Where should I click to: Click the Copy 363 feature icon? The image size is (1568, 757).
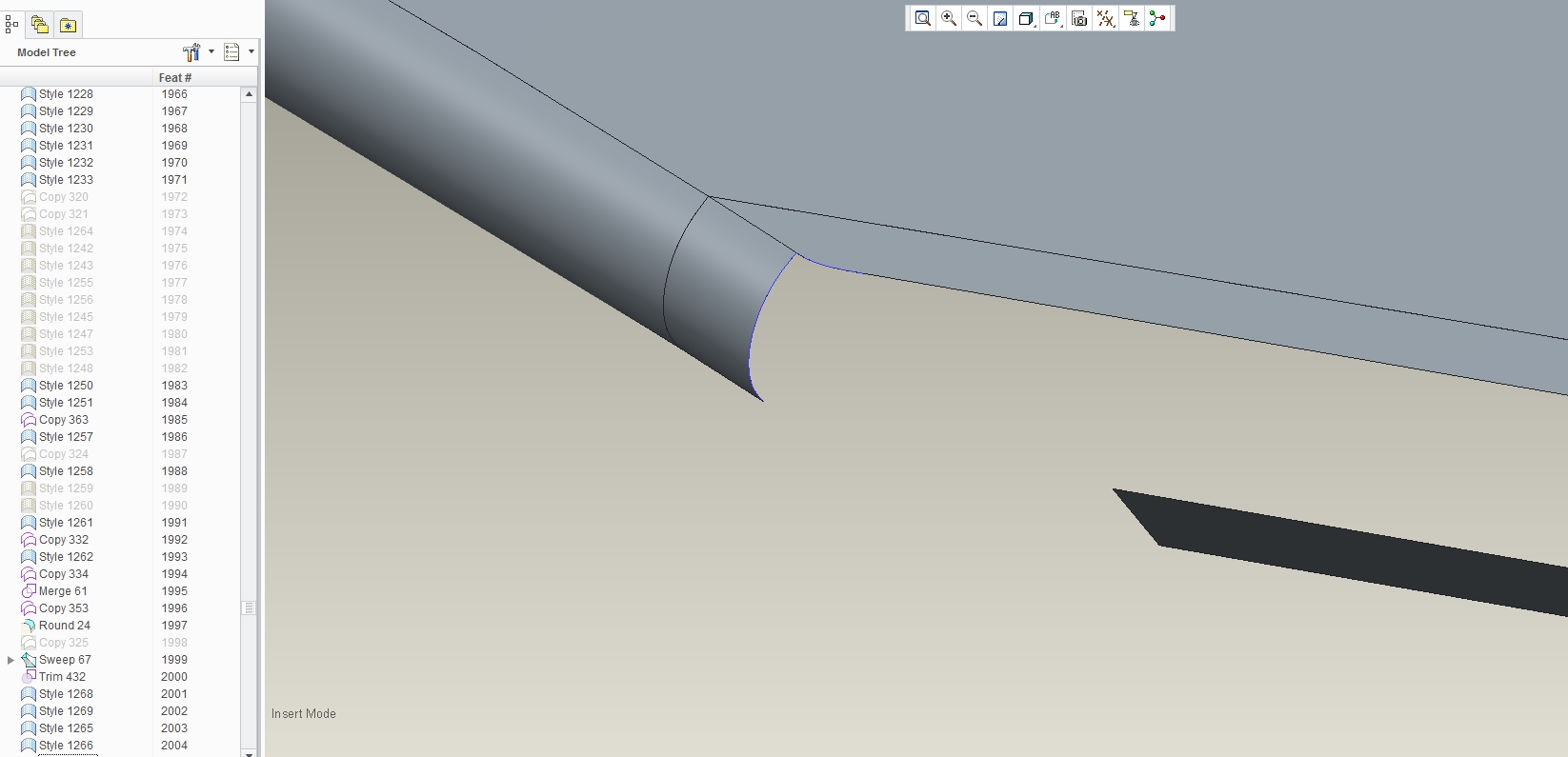tap(29, 420)
